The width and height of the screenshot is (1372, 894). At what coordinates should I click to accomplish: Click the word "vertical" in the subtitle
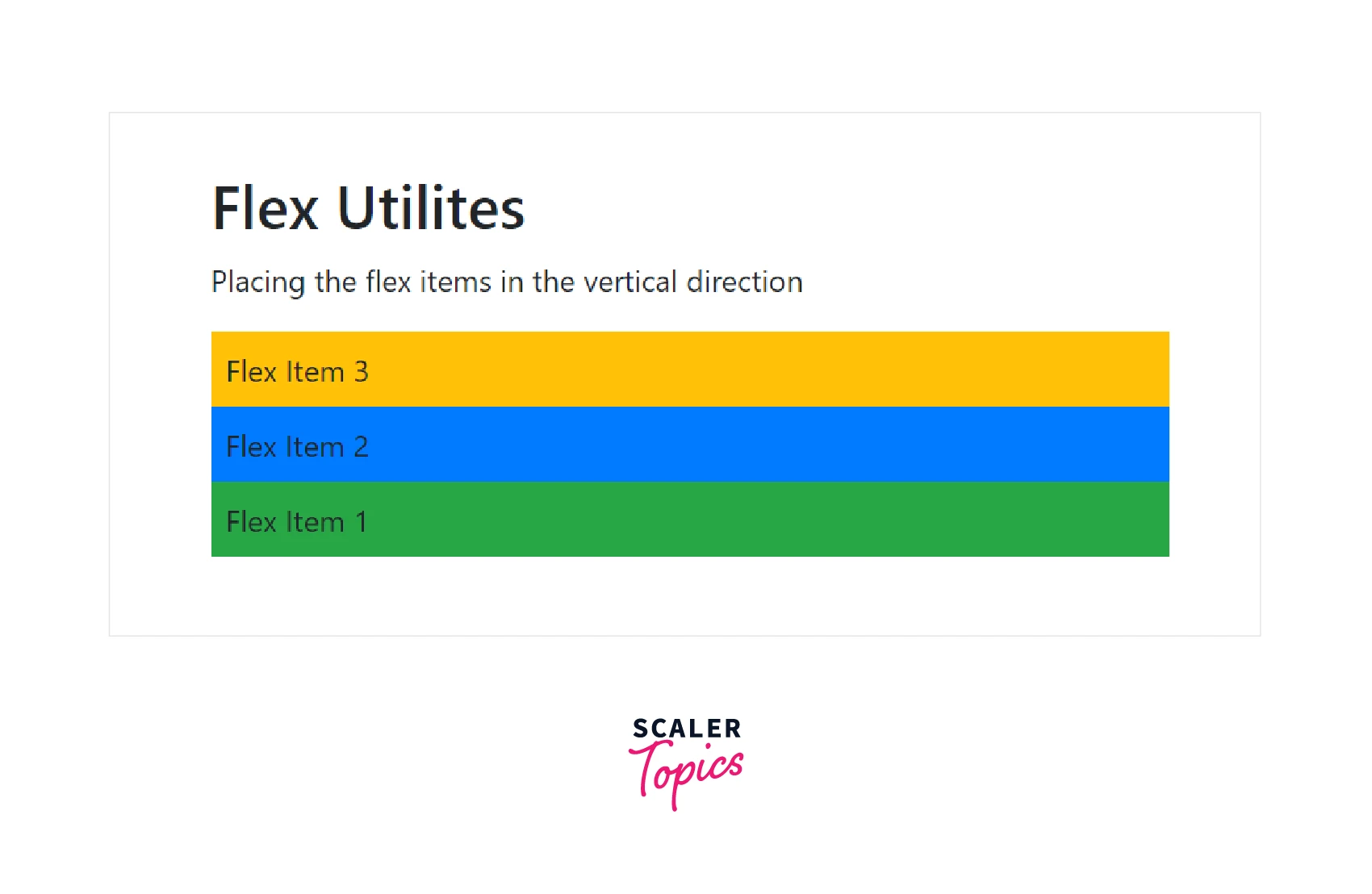[630, 282]
